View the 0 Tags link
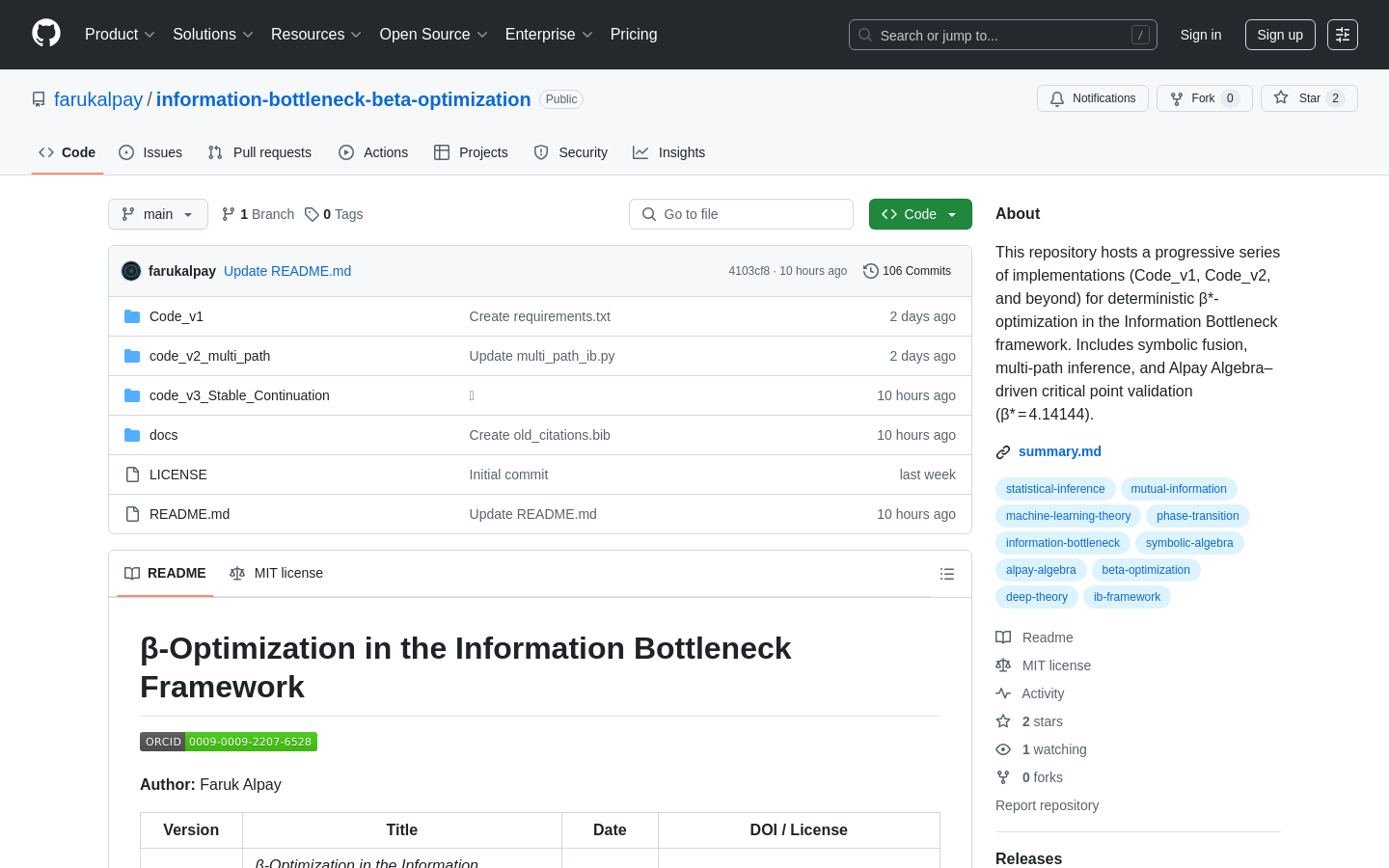 334,214
